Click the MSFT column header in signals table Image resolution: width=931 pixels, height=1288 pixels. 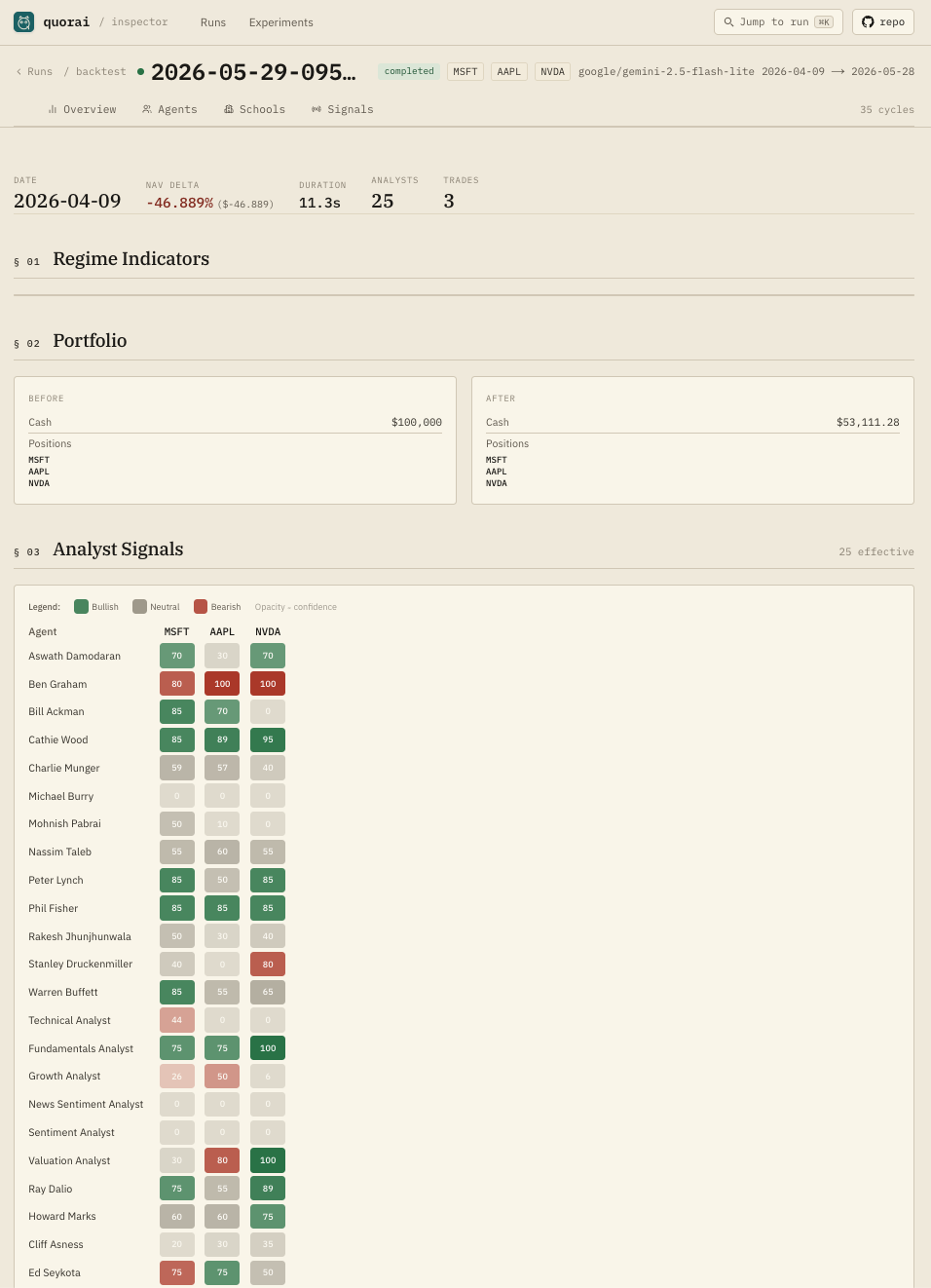[177, 632]
